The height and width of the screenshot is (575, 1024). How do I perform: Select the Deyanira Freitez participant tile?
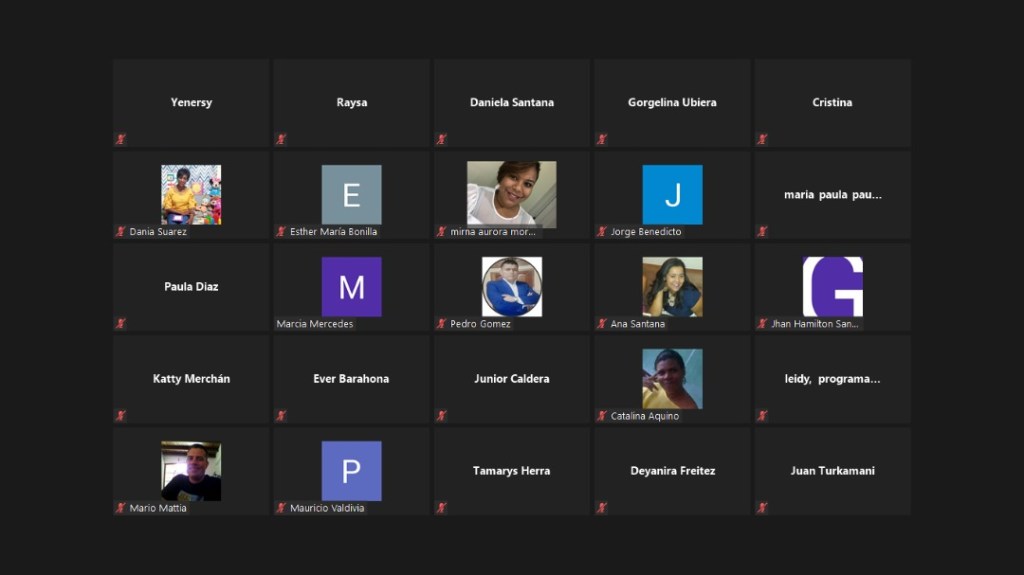click(x=672, y=471)
